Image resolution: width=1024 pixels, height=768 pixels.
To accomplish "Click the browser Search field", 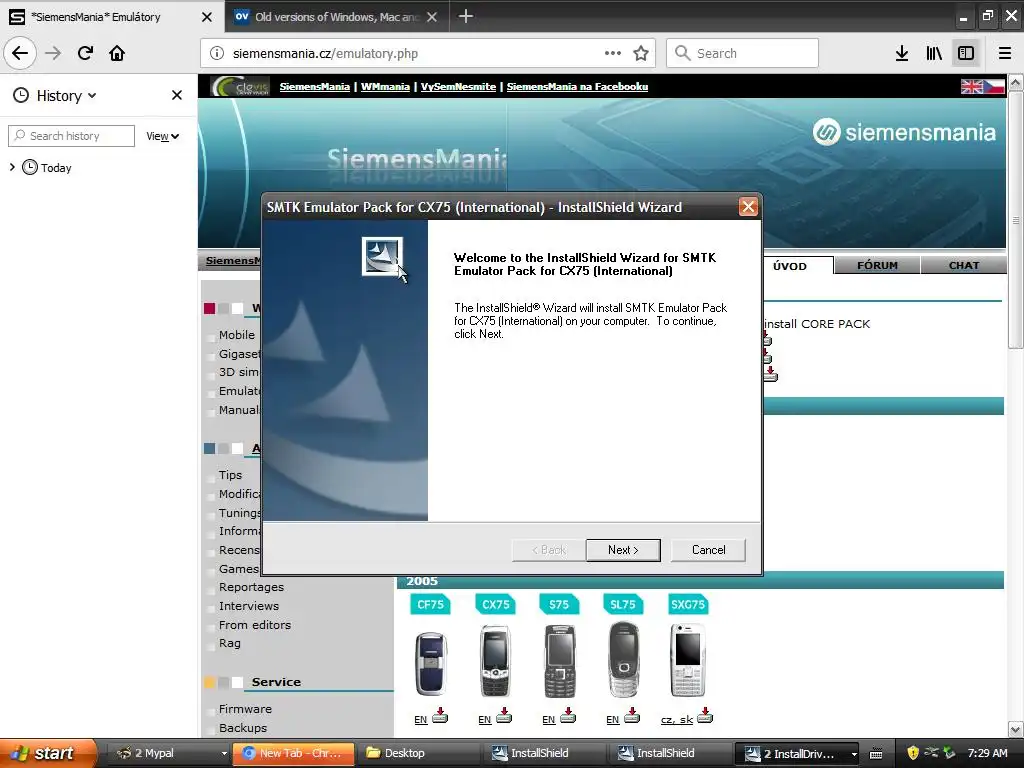I will (743, 53).
